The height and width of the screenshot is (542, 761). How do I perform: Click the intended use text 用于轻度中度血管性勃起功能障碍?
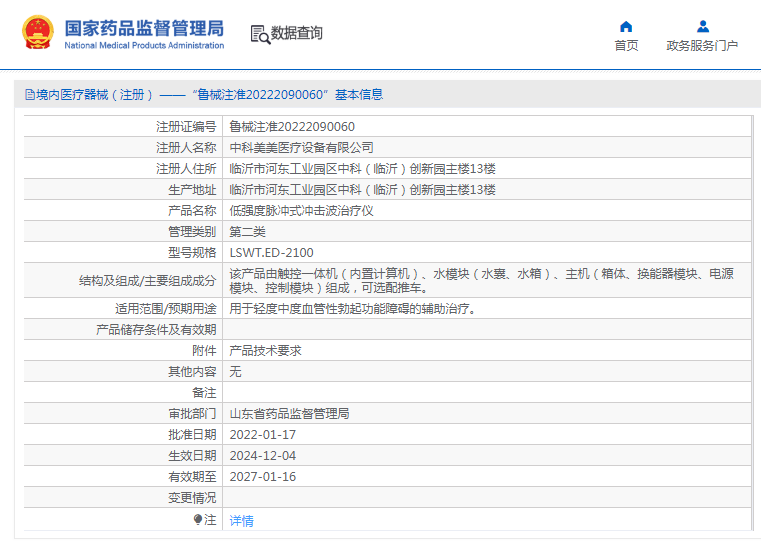(353, 309)
